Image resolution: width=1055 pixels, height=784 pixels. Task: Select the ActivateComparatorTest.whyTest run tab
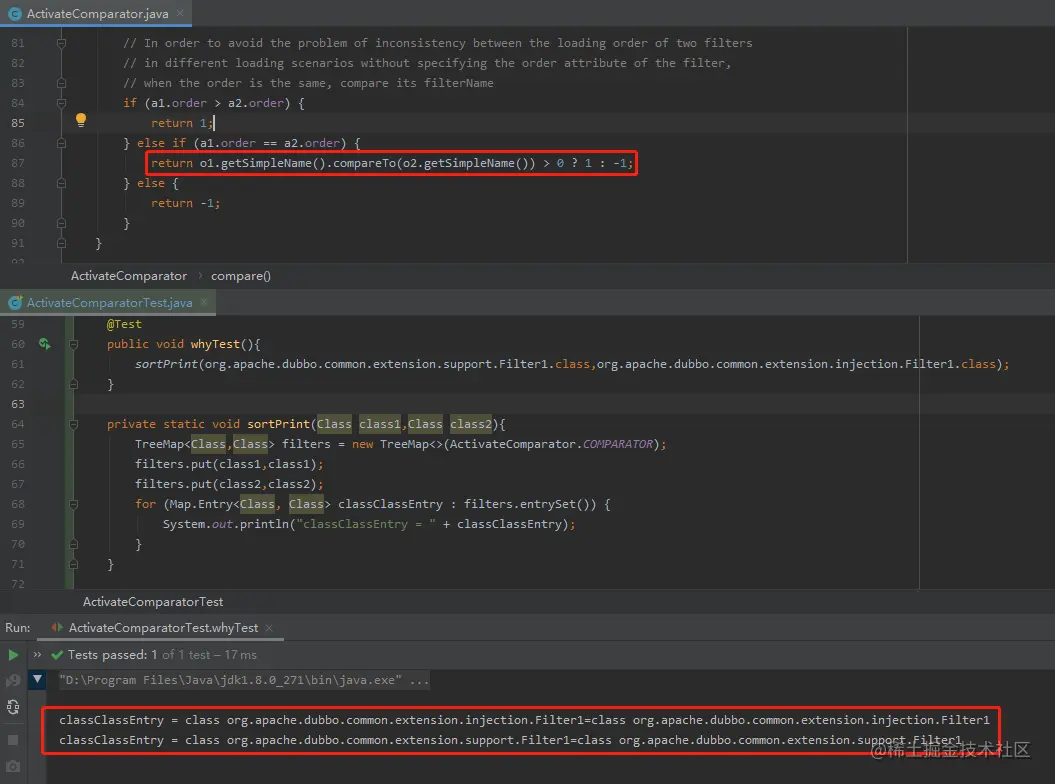point(163,627)
